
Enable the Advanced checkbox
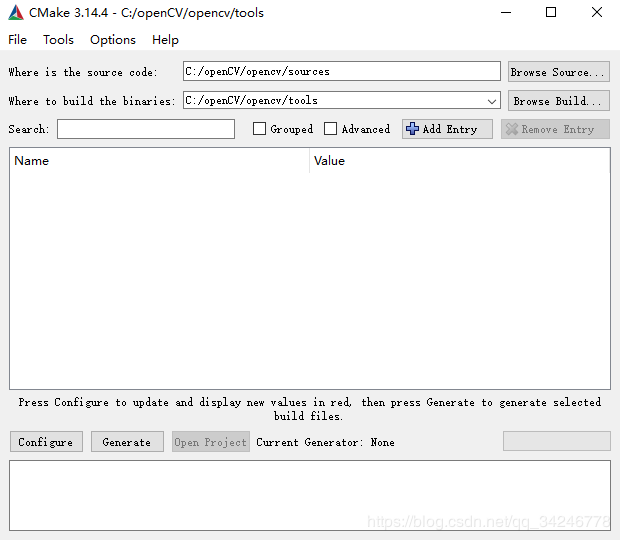(x=330, y=129)
